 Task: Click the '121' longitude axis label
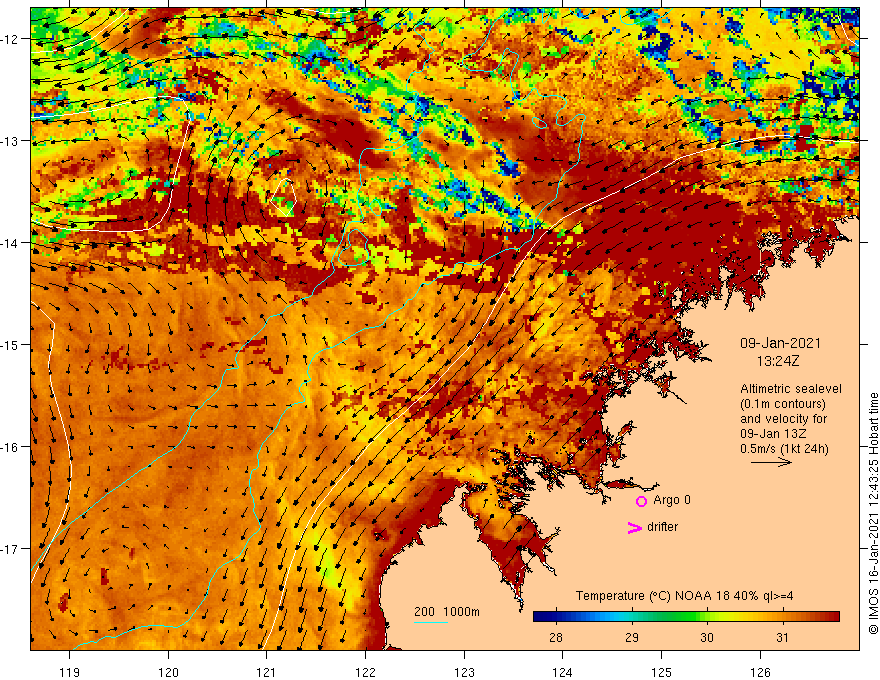(267, 672)
